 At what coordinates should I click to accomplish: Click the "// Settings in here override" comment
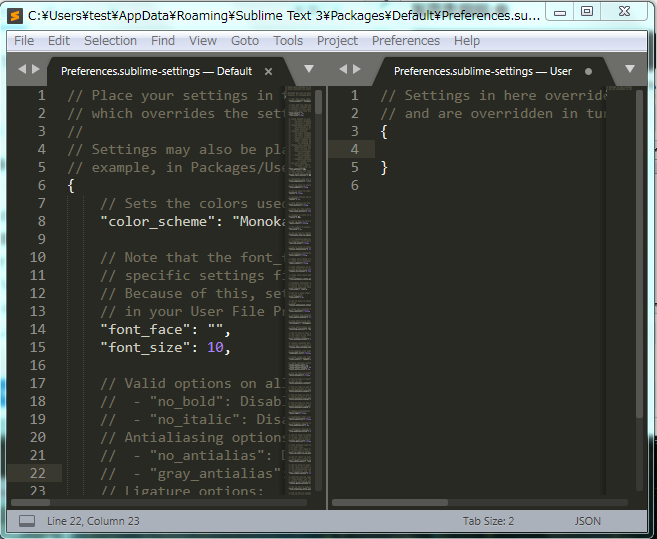493,96
